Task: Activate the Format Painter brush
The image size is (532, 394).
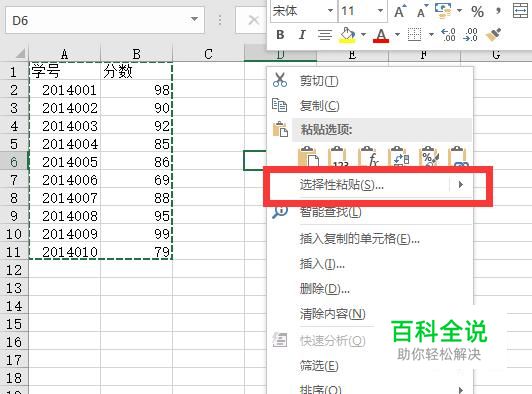Action: (494, 35)
